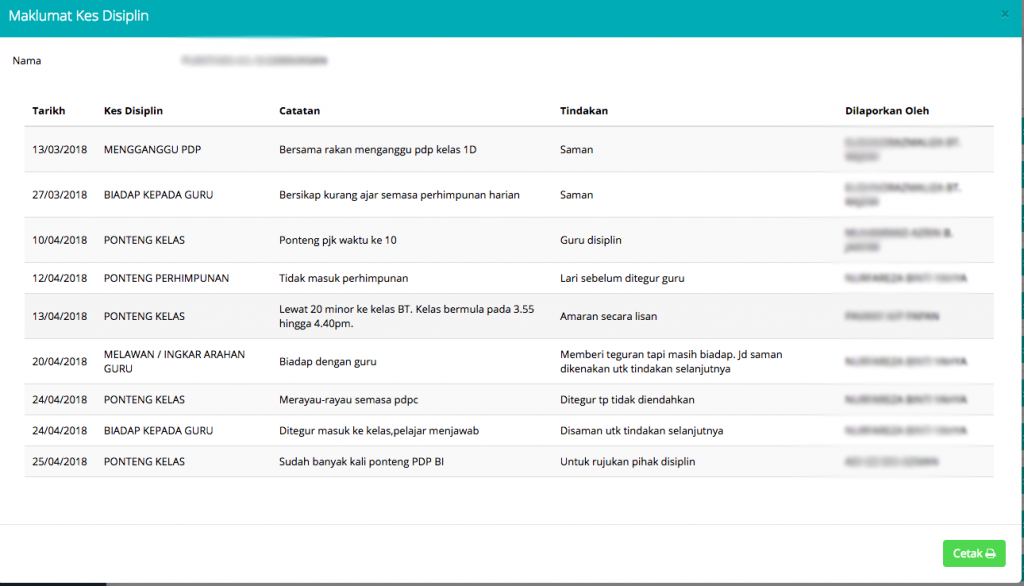Click the 'Ponteng pjk waktu ke 10' note
Viewport: 1024px width, 586px height.
tap(340, 241)
